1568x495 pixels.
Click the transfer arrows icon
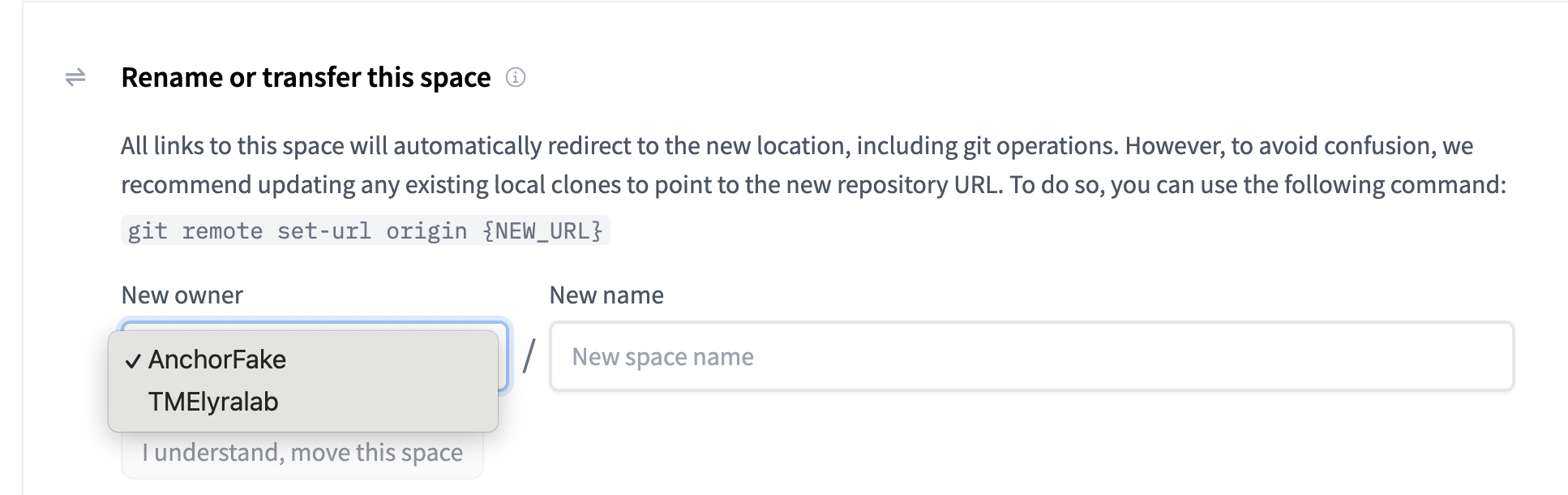click(75, 77)
